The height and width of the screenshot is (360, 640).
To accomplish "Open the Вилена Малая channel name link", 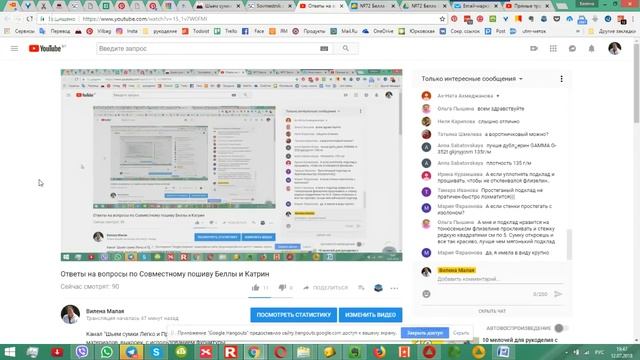I will coord(105,311).
